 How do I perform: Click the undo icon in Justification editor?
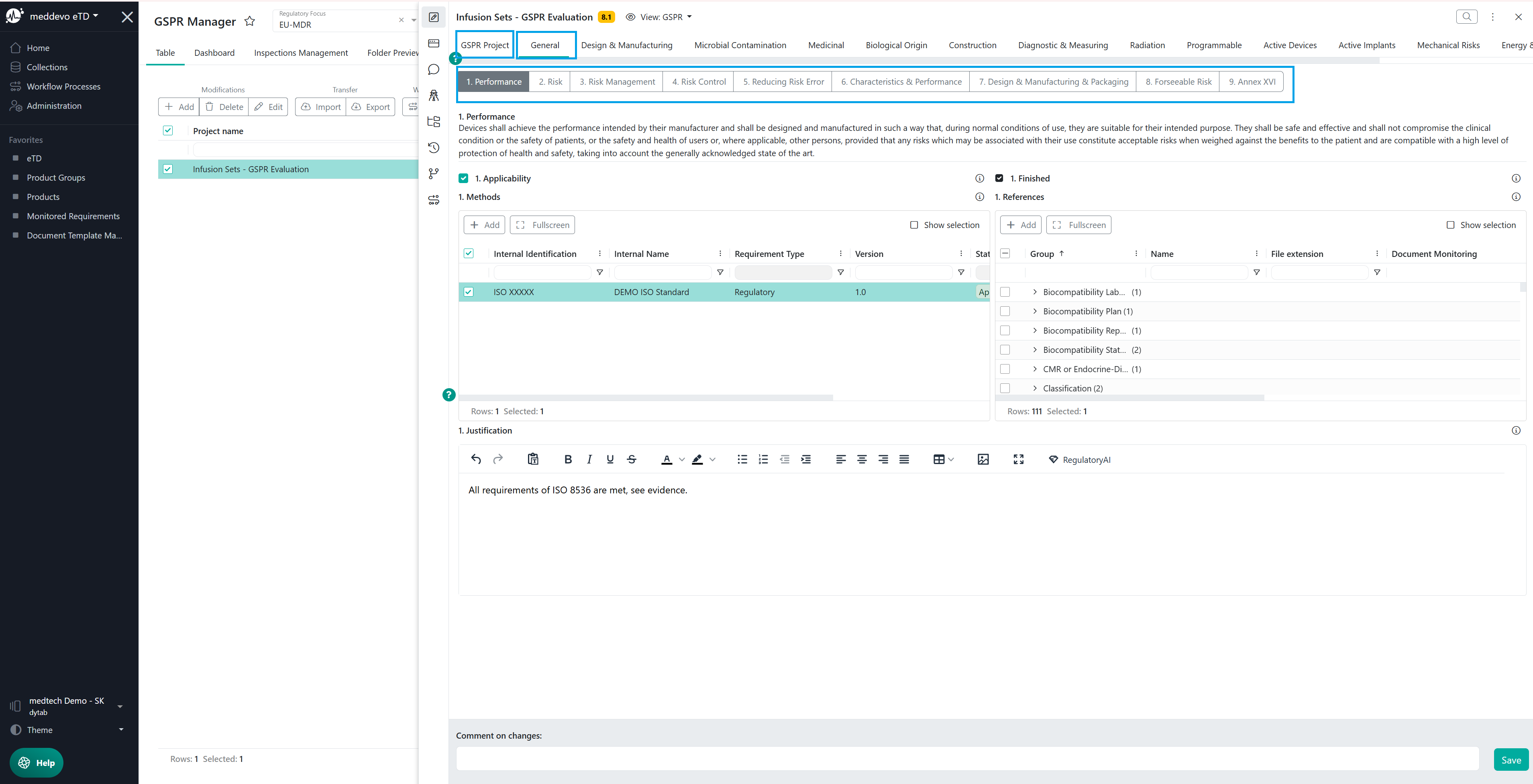[476, 459]
